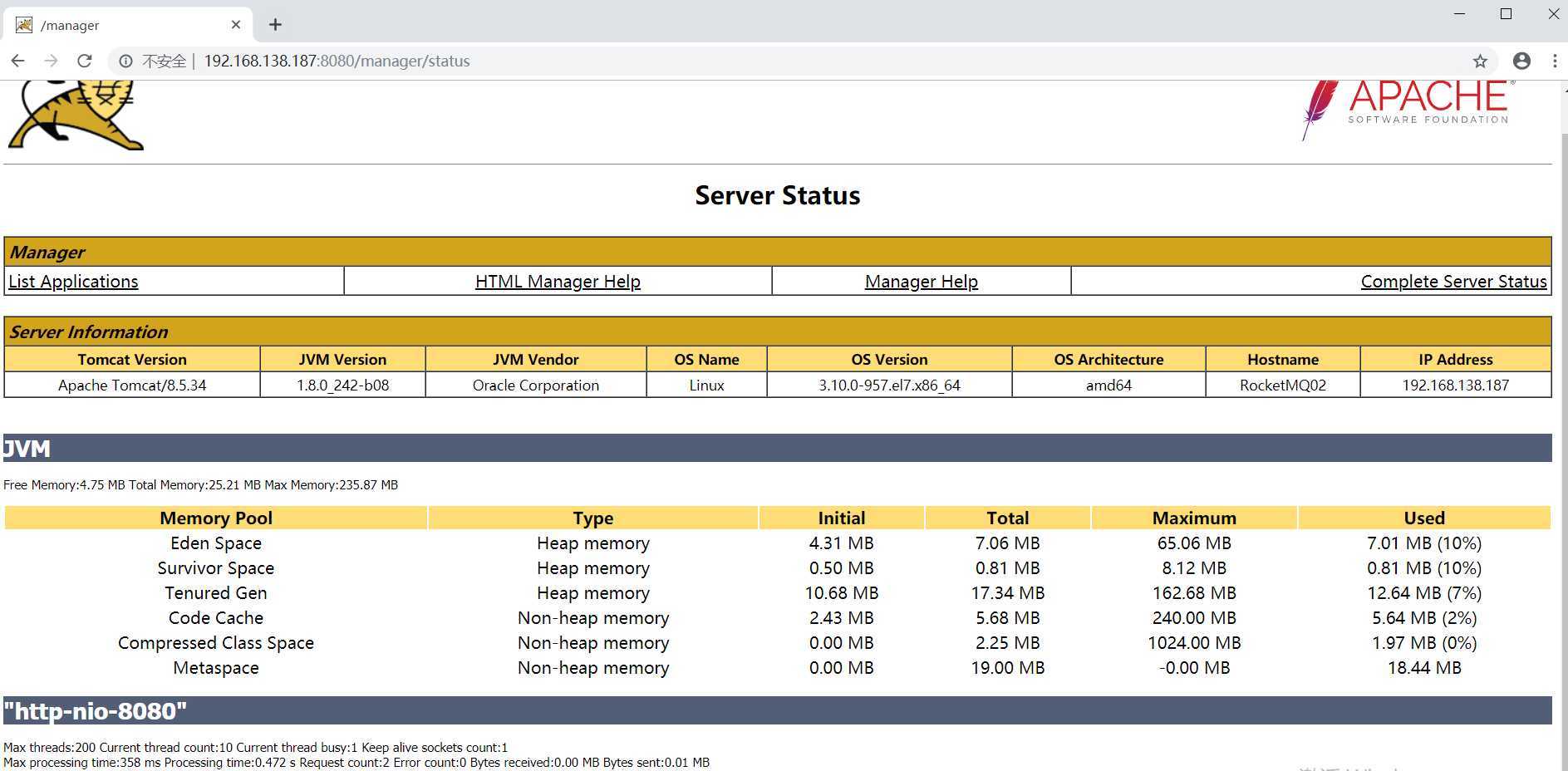The width and height of the screenshot is (1568, 771).
Task: Select Compressed Class Space maximum 1024.00 MB
Action: (x=1194, y=643)
